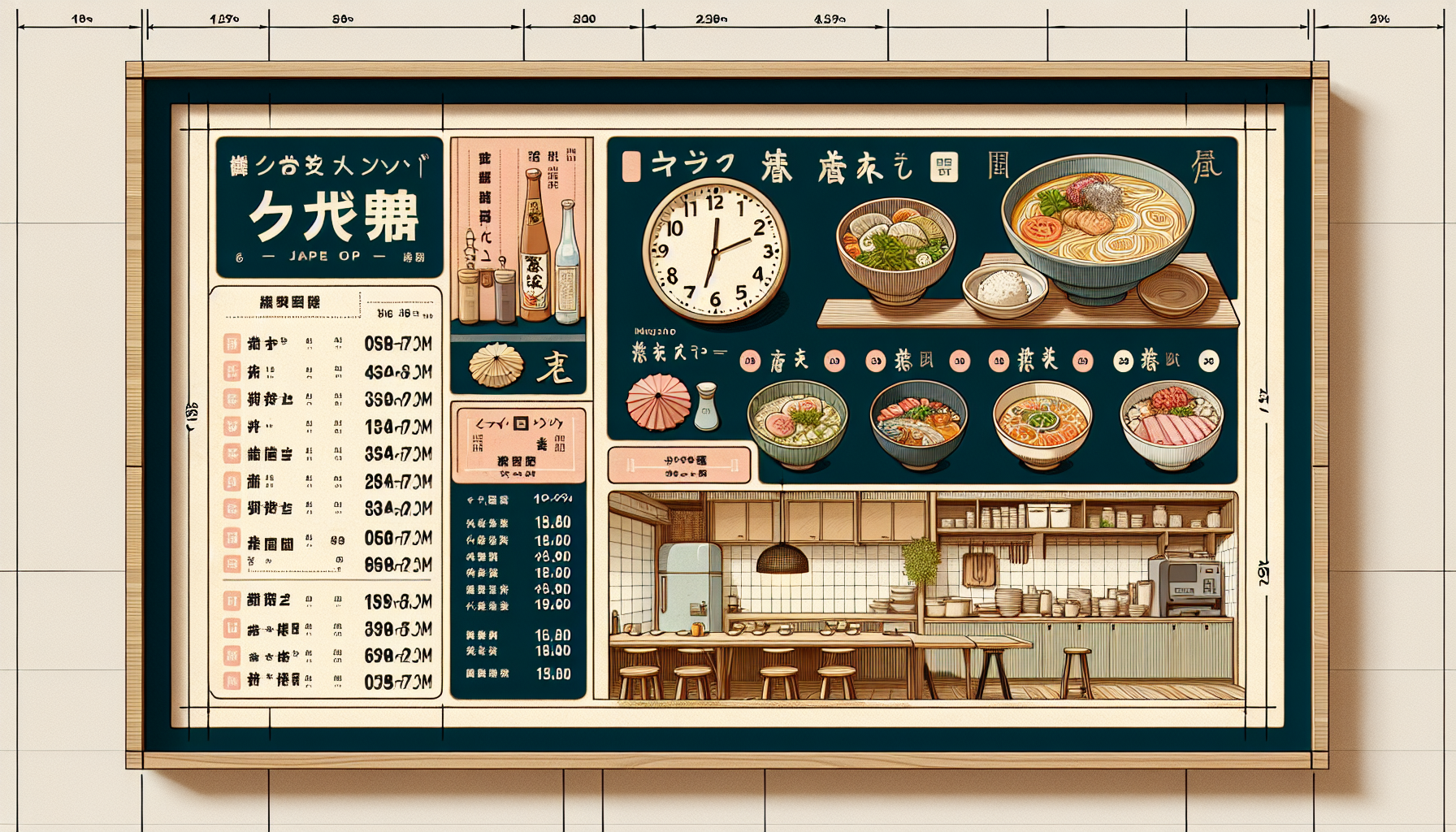Click the analog wall clock
Viewport: 1456px width, 832px height.
[x=714, y=249]
